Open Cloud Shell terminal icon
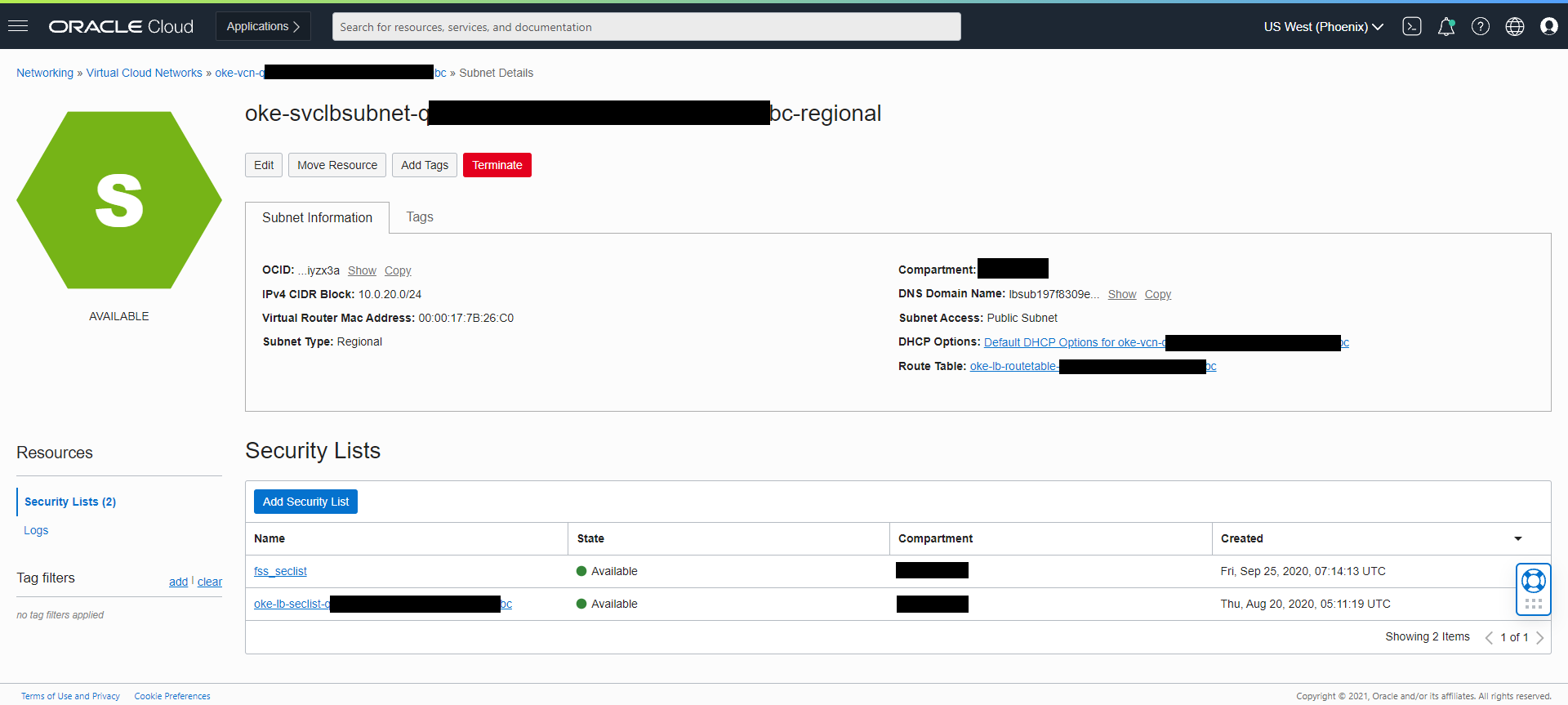This screenshot has height=705, width=1568. pyautogui.click(x=1412, y=26)
